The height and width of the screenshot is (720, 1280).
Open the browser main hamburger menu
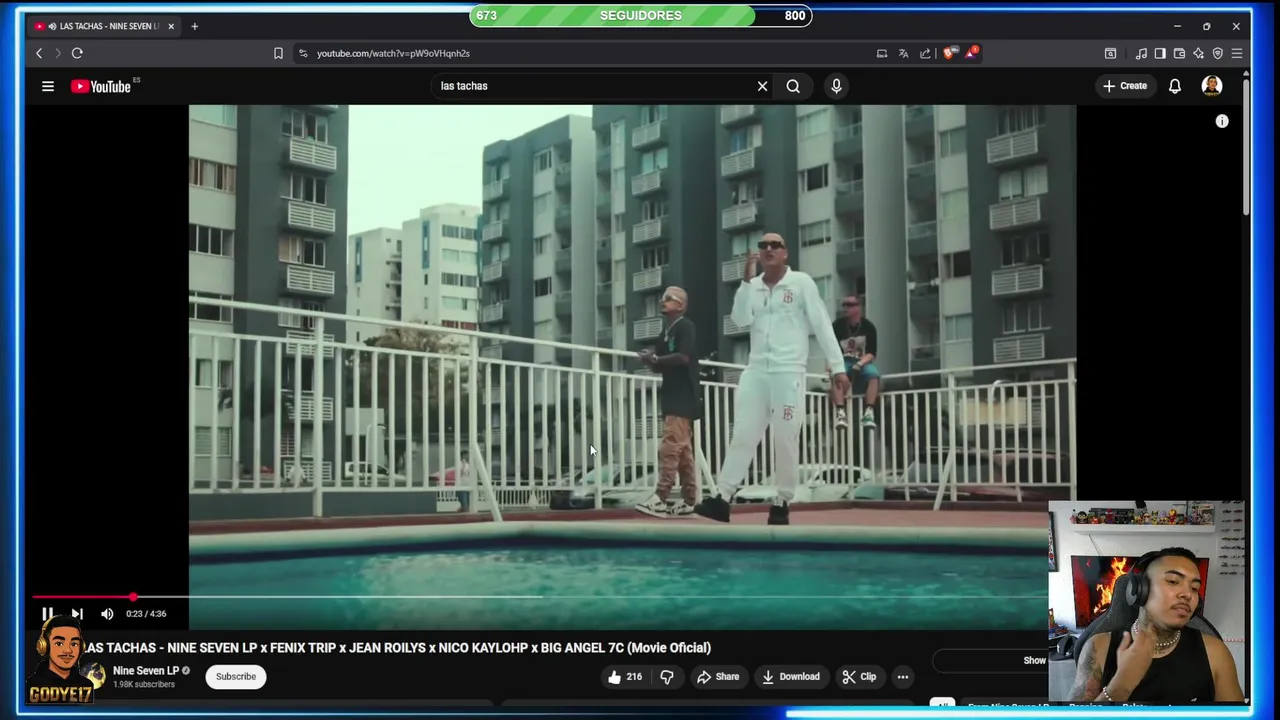(1237, 53)
